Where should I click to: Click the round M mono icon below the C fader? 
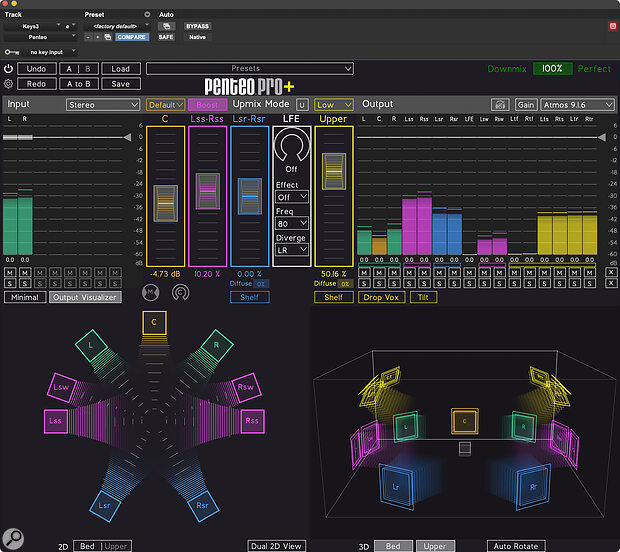[151, 293]
